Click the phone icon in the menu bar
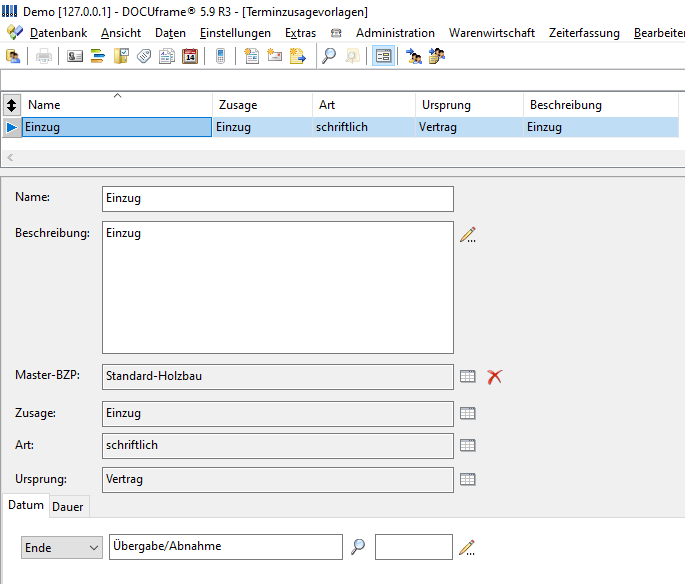 point(336,33)
